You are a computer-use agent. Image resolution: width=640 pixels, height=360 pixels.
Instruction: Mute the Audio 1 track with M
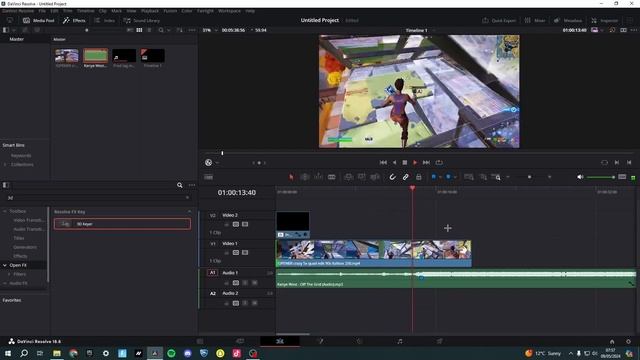coord(254,282)
